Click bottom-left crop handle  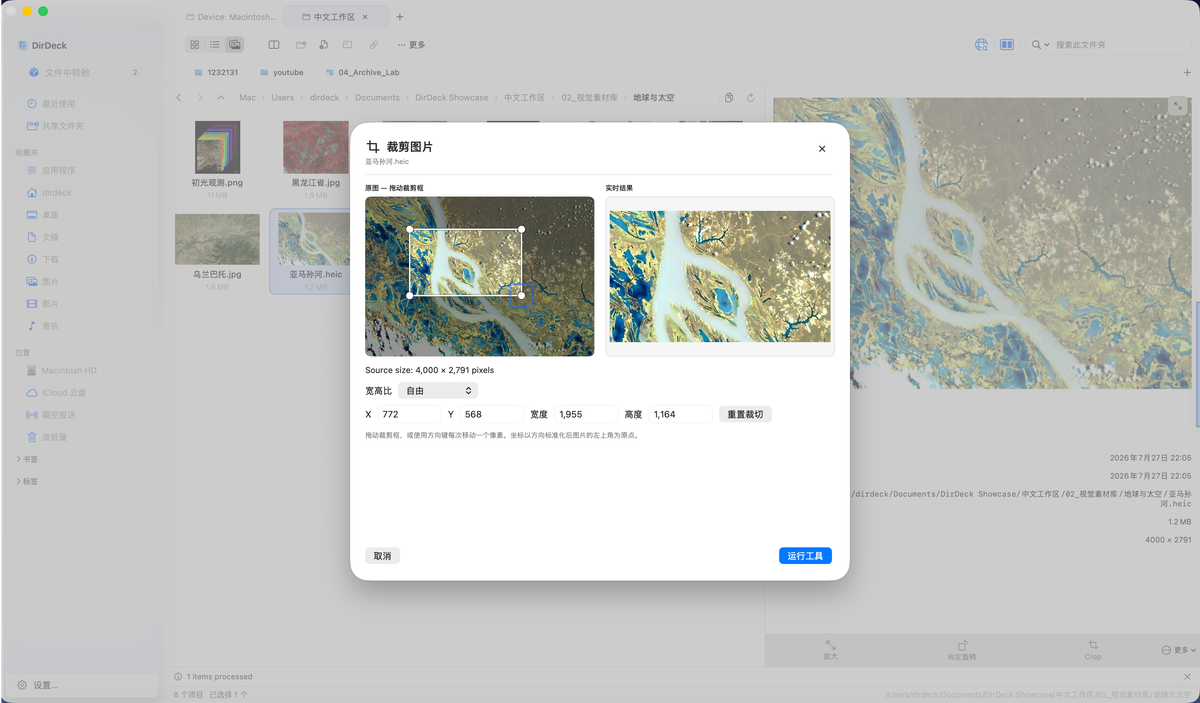coord(410,295)
